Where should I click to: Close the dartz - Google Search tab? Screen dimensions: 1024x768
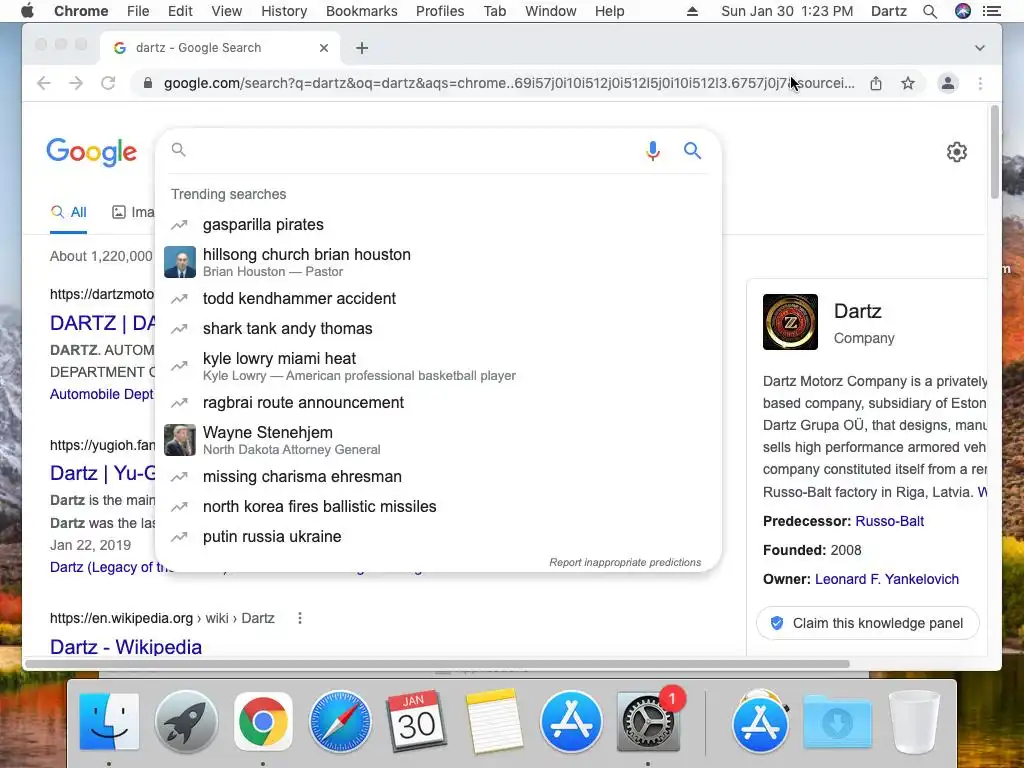pos(323,48)
